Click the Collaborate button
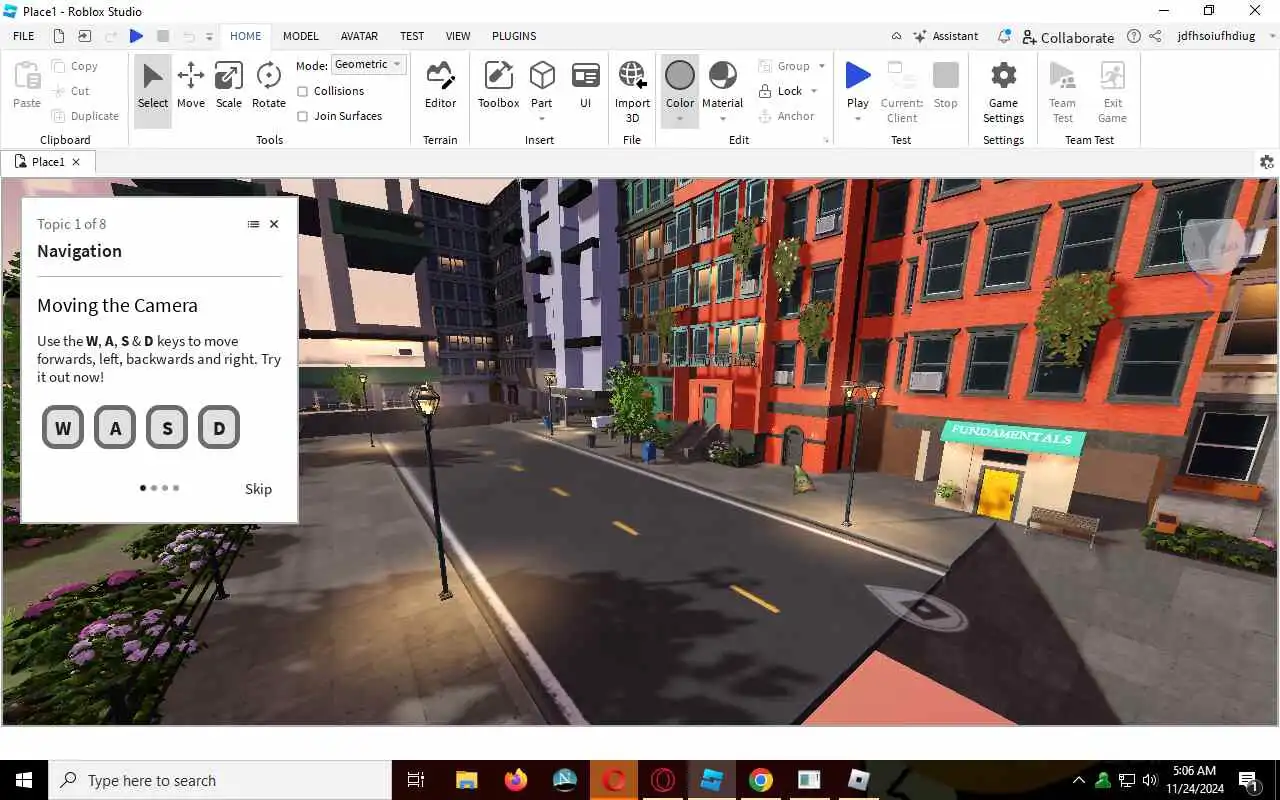1280x800 pixels. 1067,37
